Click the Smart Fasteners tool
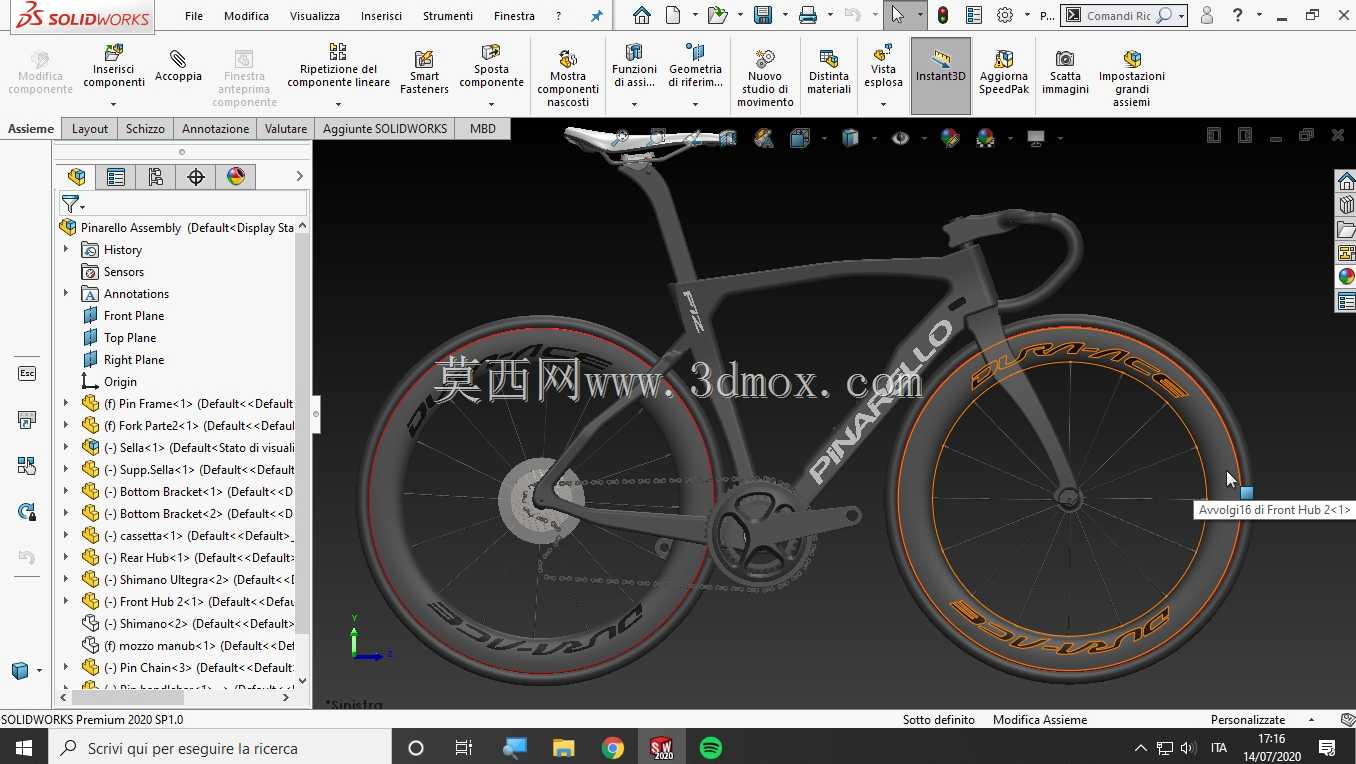 tap(424, 72)
